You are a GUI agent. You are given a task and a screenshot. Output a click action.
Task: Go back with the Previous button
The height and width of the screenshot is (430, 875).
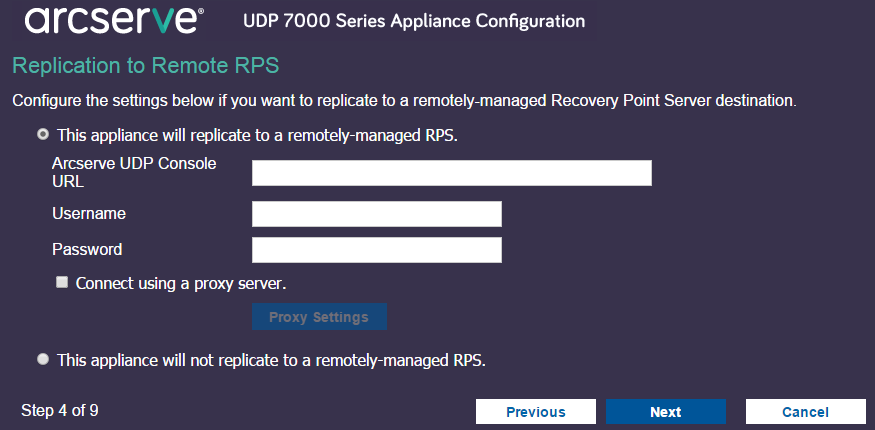click(x=535, y=412)
